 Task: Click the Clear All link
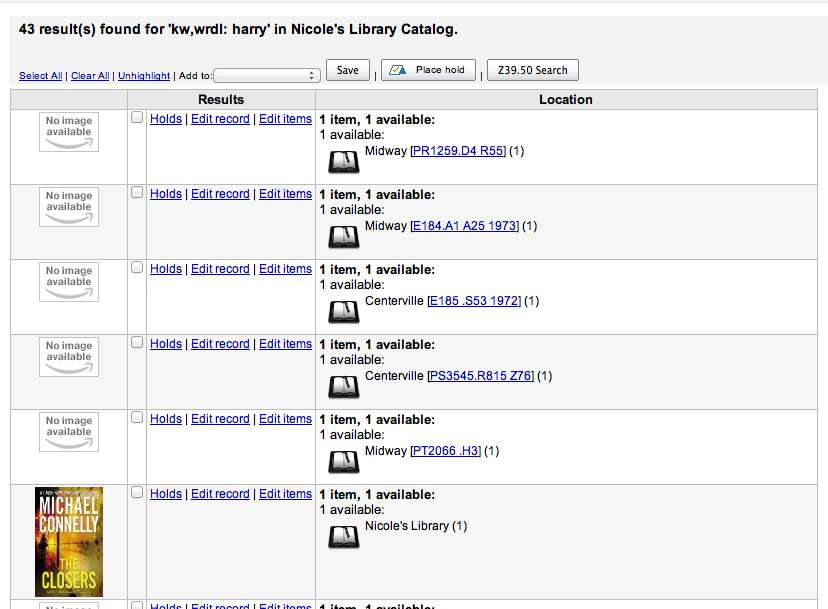(90, 76)
